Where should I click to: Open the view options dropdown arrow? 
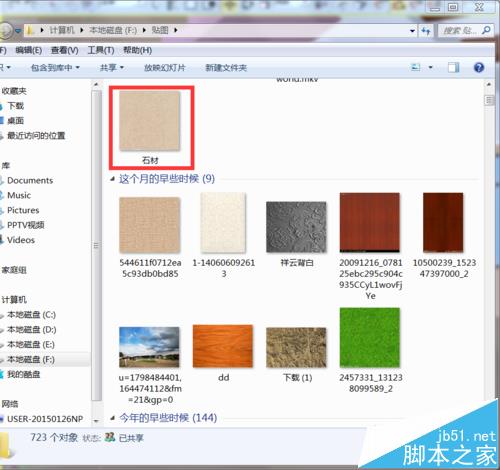[x=430, y=68]
